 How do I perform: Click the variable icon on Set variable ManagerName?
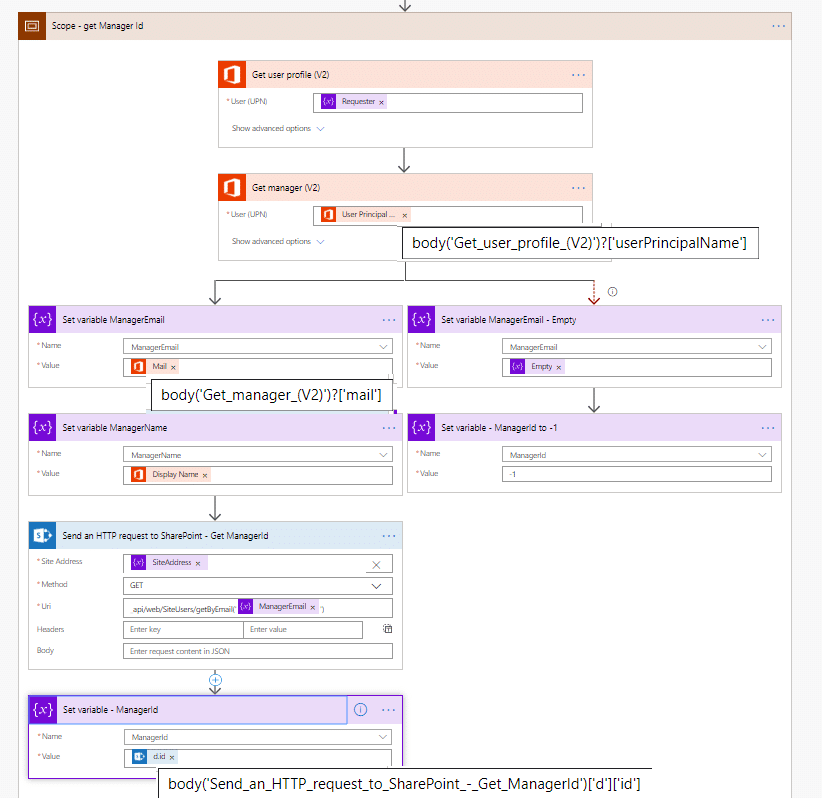click(x=44, y=427)
